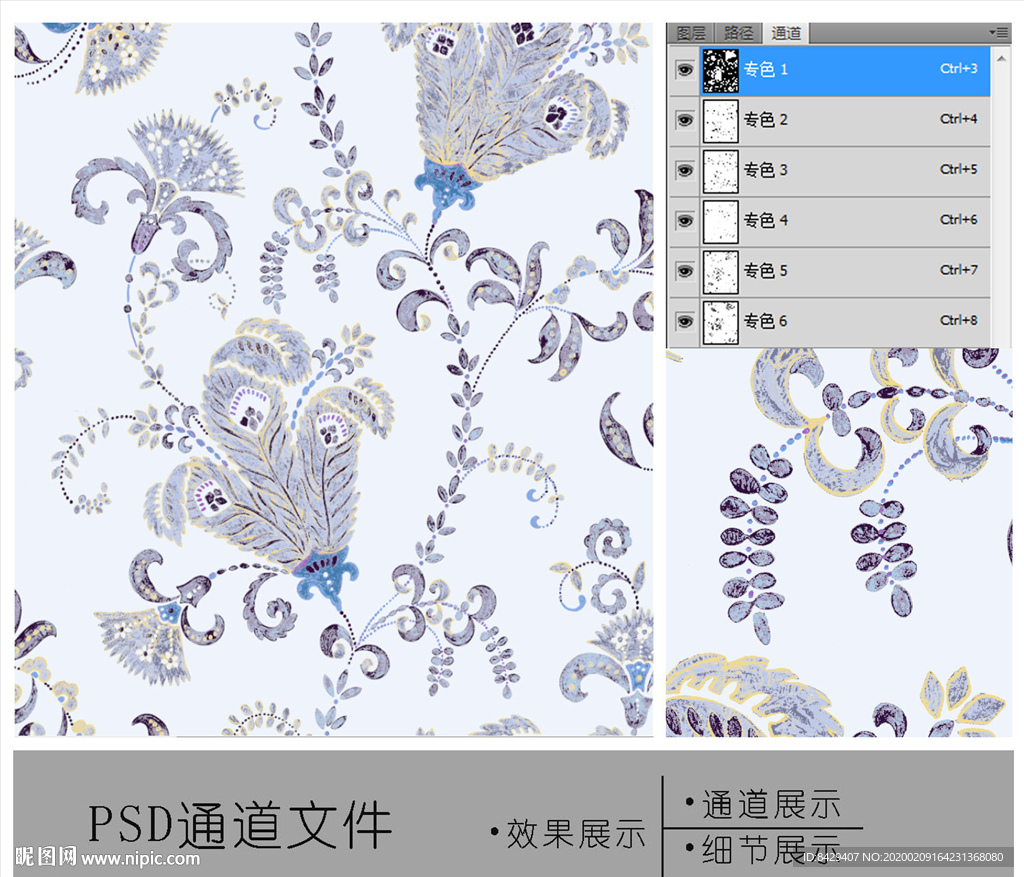Hide the 专色 6 channel
Screen dimensions: 1024x877
click(x=684, y=321)
